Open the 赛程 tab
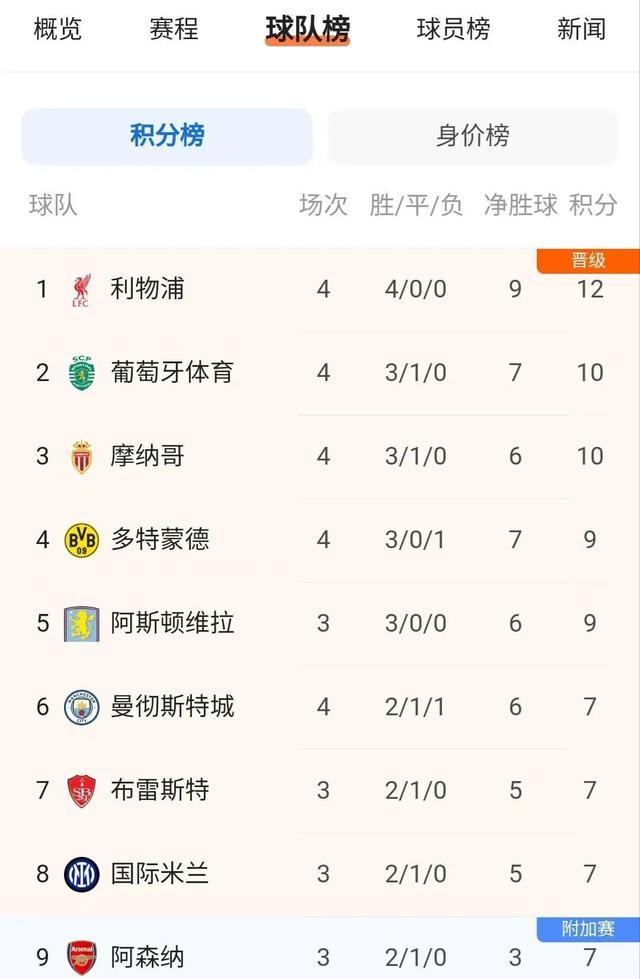 coord(173,30)
